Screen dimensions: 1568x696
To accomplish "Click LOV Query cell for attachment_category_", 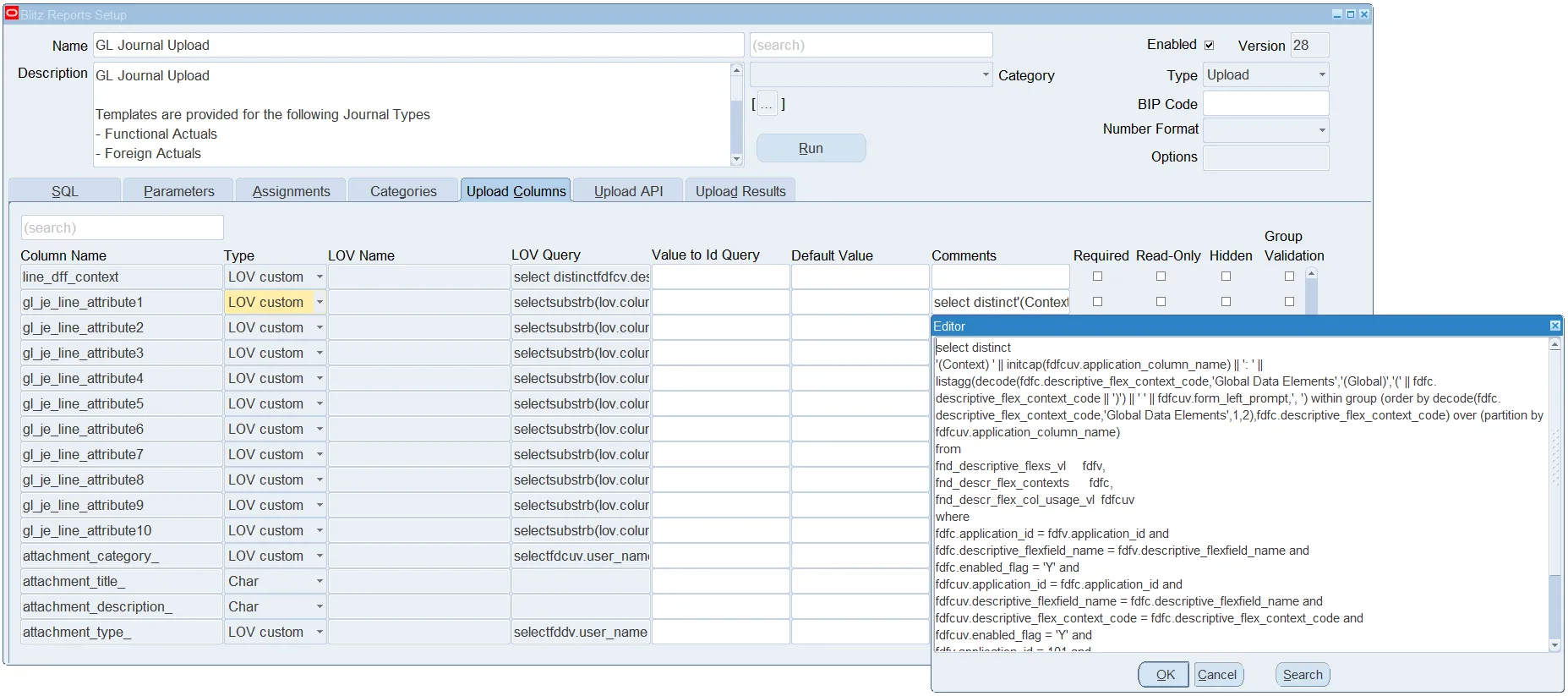I will click(x=581, y=556).
